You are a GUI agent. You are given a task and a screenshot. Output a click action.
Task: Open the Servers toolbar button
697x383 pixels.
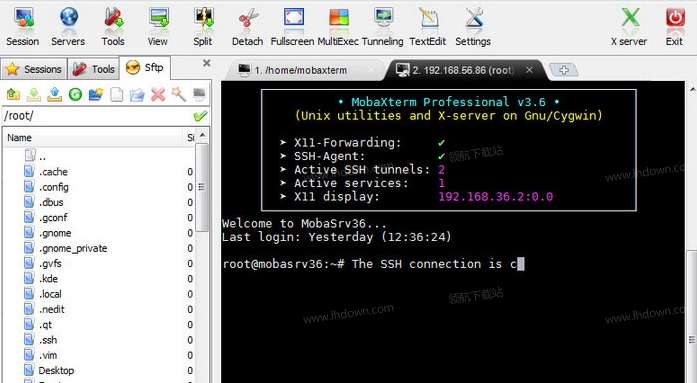(x=68, y=26)
